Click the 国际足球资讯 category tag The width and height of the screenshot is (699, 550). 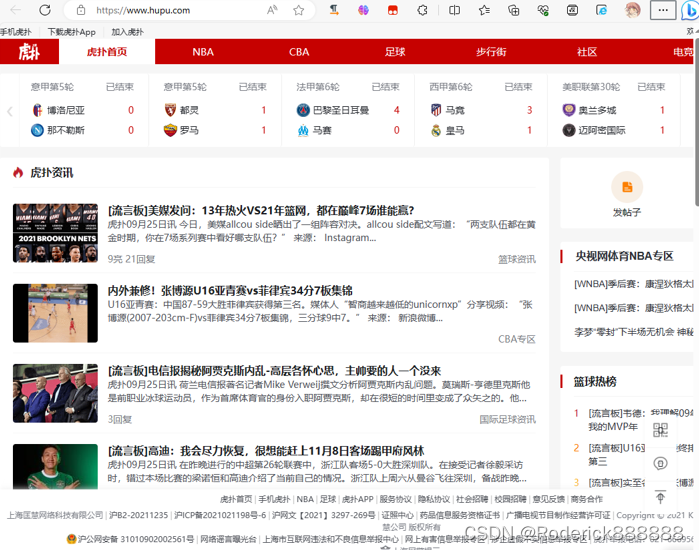507,419
